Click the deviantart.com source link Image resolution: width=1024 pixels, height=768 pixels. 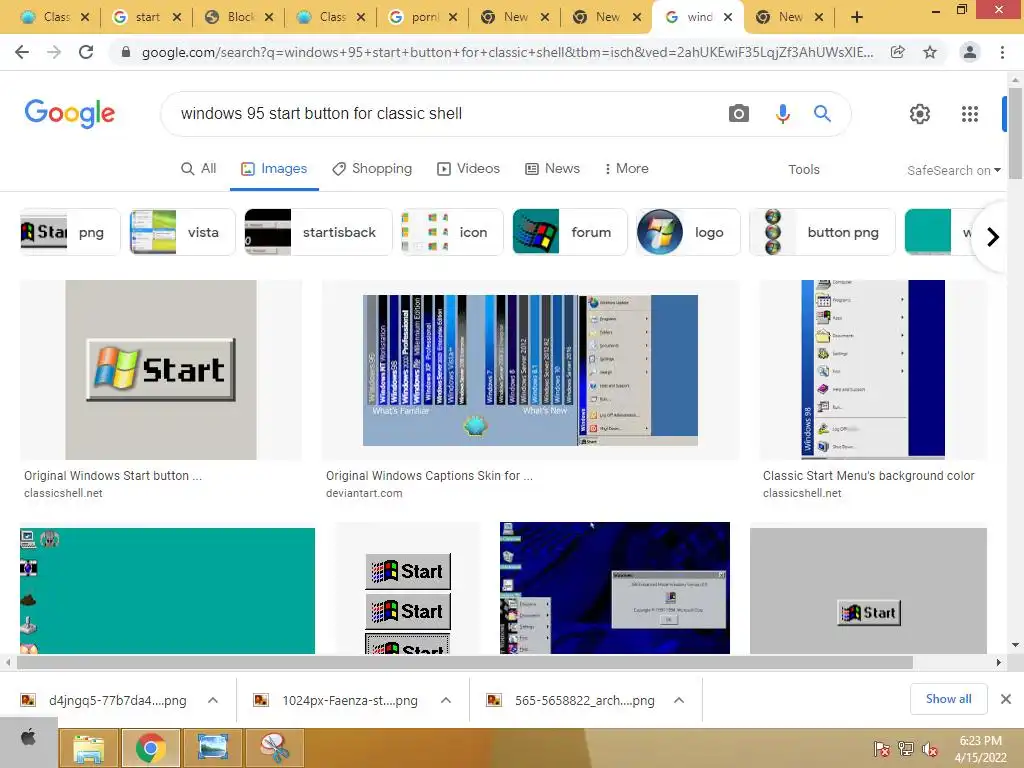[x=364, y=493]
